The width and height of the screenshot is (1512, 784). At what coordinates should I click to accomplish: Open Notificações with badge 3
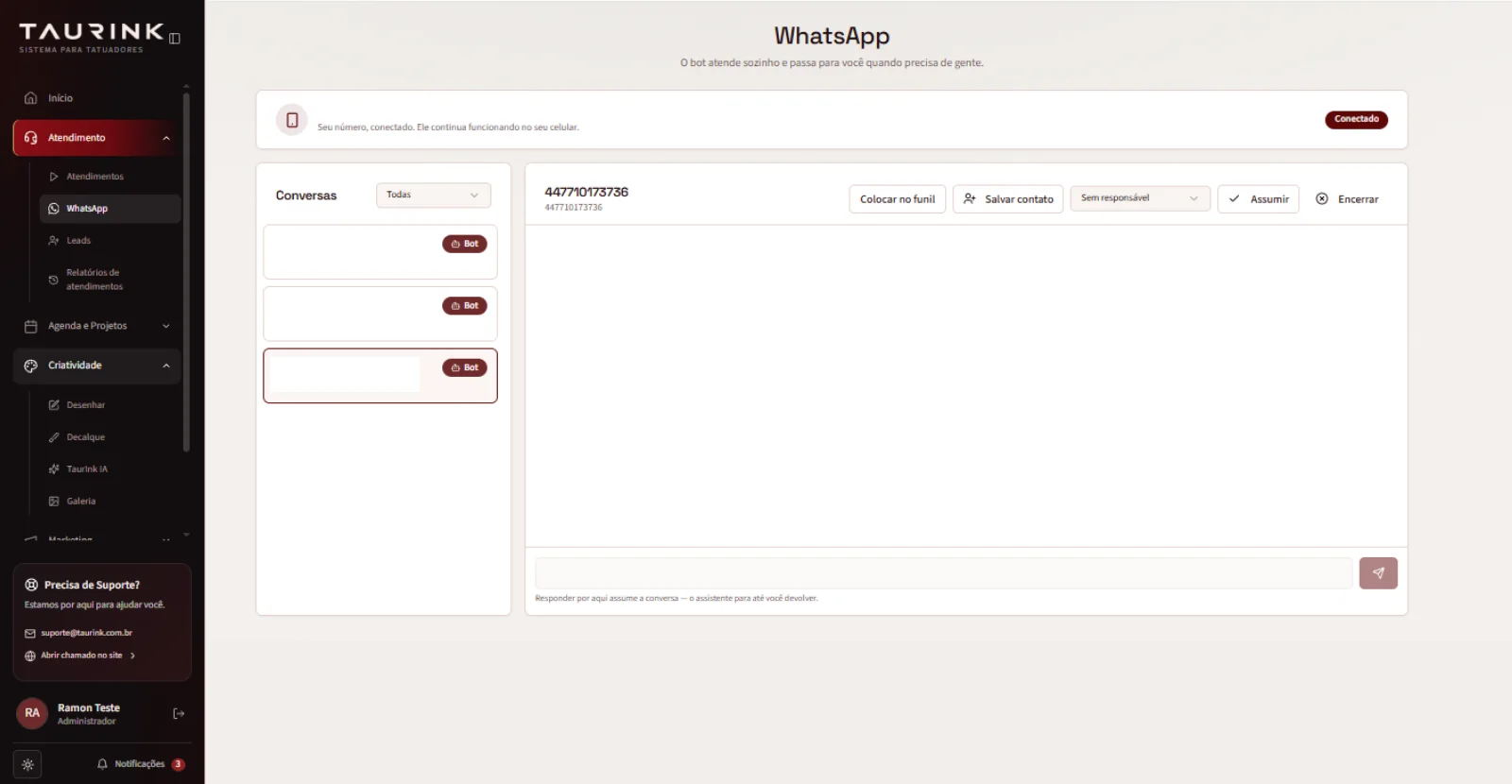[x=140, y=764]
